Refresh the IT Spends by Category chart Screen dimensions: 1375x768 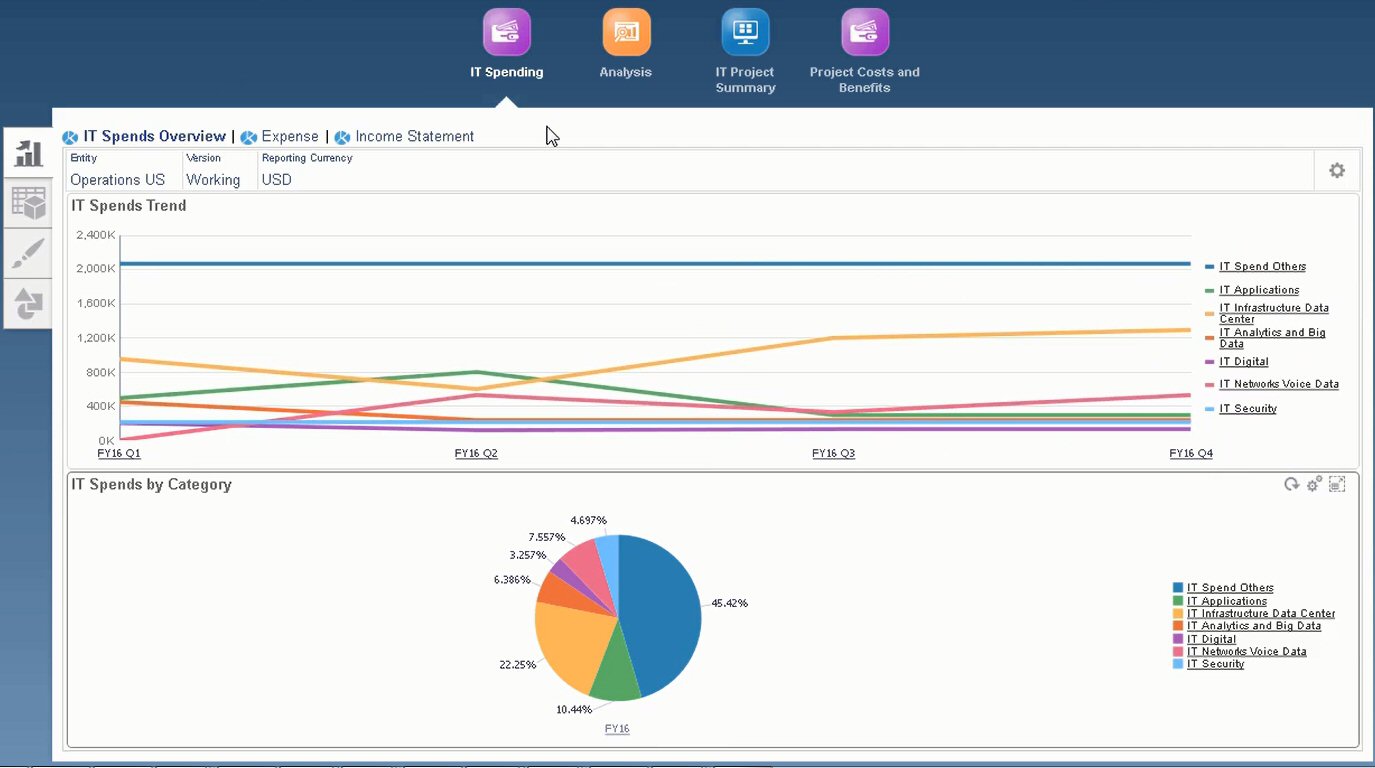point(1290,483)
